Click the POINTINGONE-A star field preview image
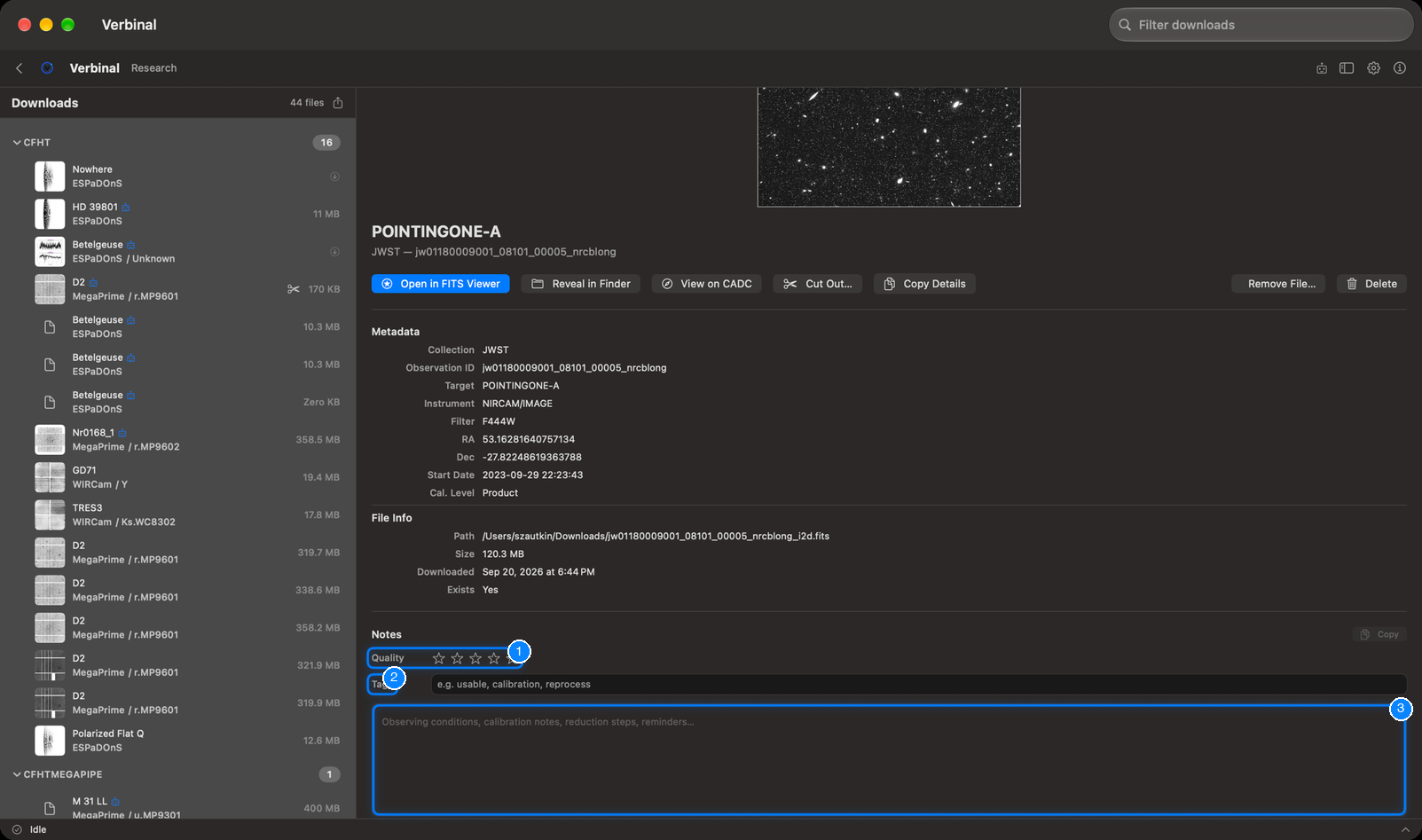This screenshot has width=1422, height=840. coord(889,147)
